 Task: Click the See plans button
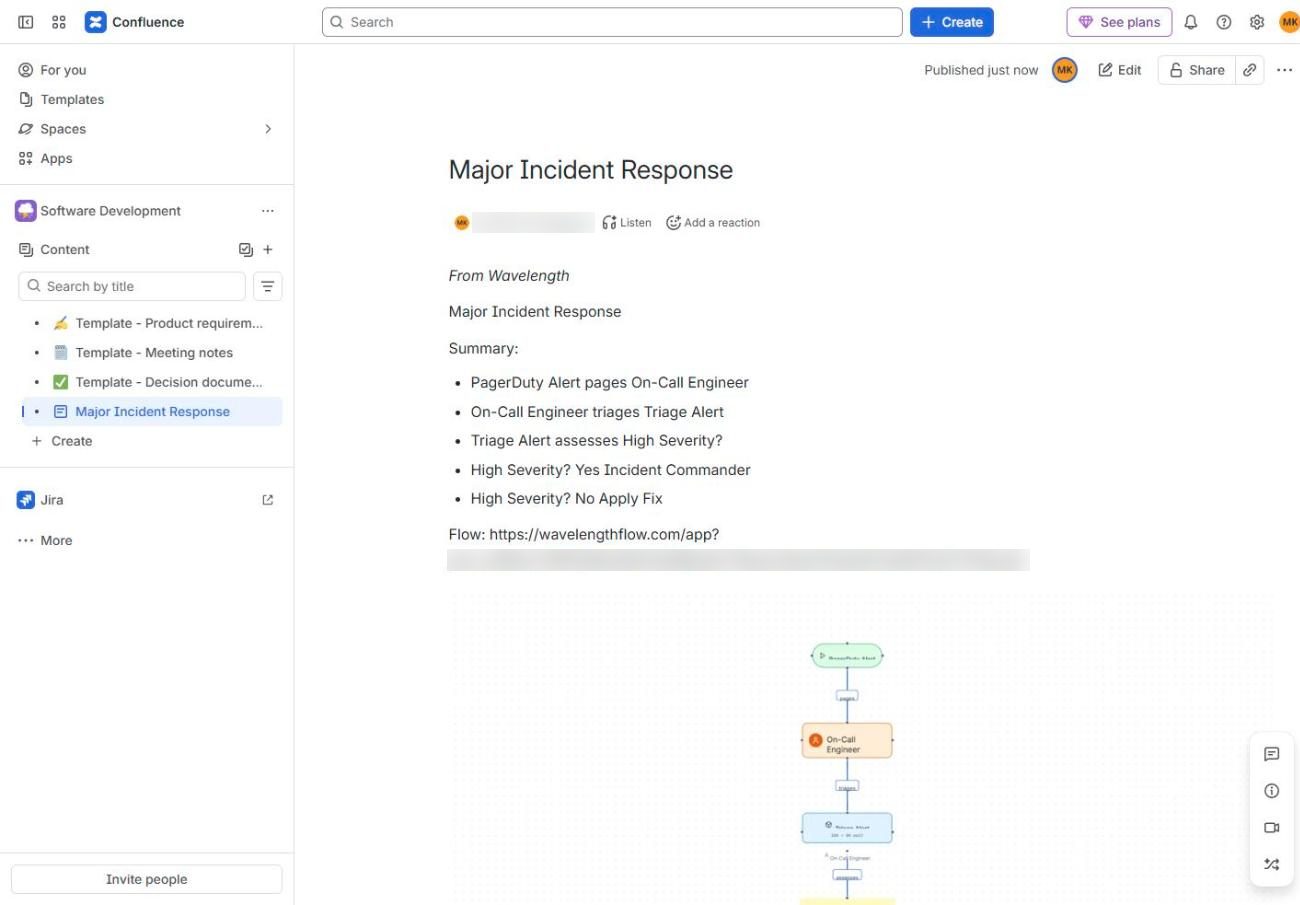[1119, 22]
